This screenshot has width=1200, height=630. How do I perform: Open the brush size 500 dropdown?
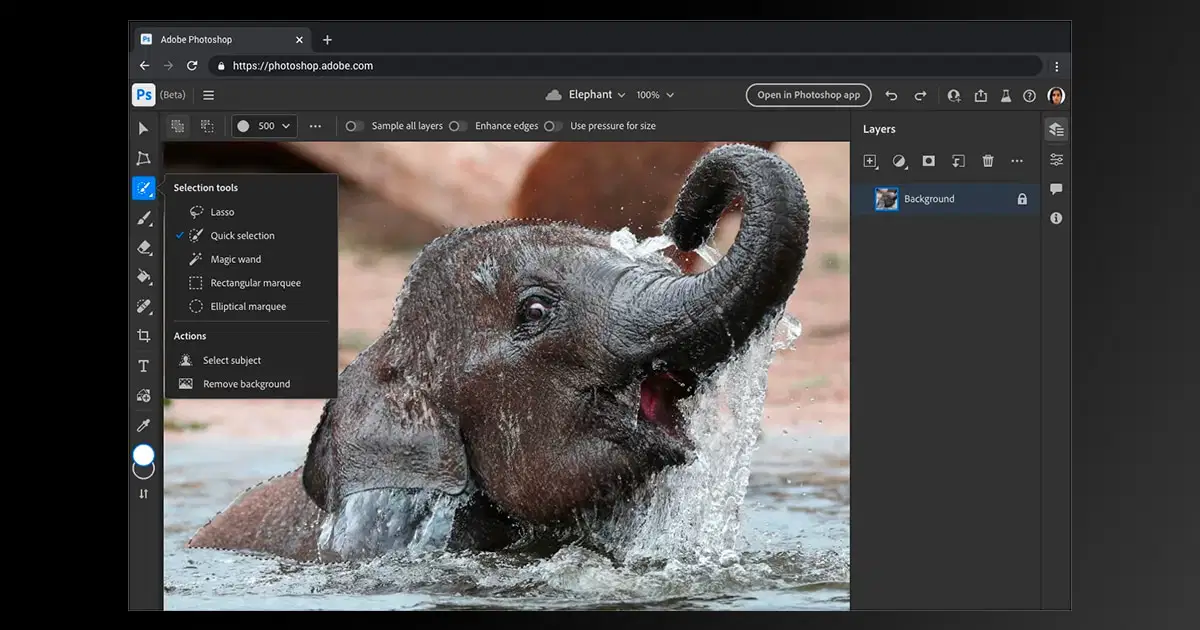pos(265,126)
